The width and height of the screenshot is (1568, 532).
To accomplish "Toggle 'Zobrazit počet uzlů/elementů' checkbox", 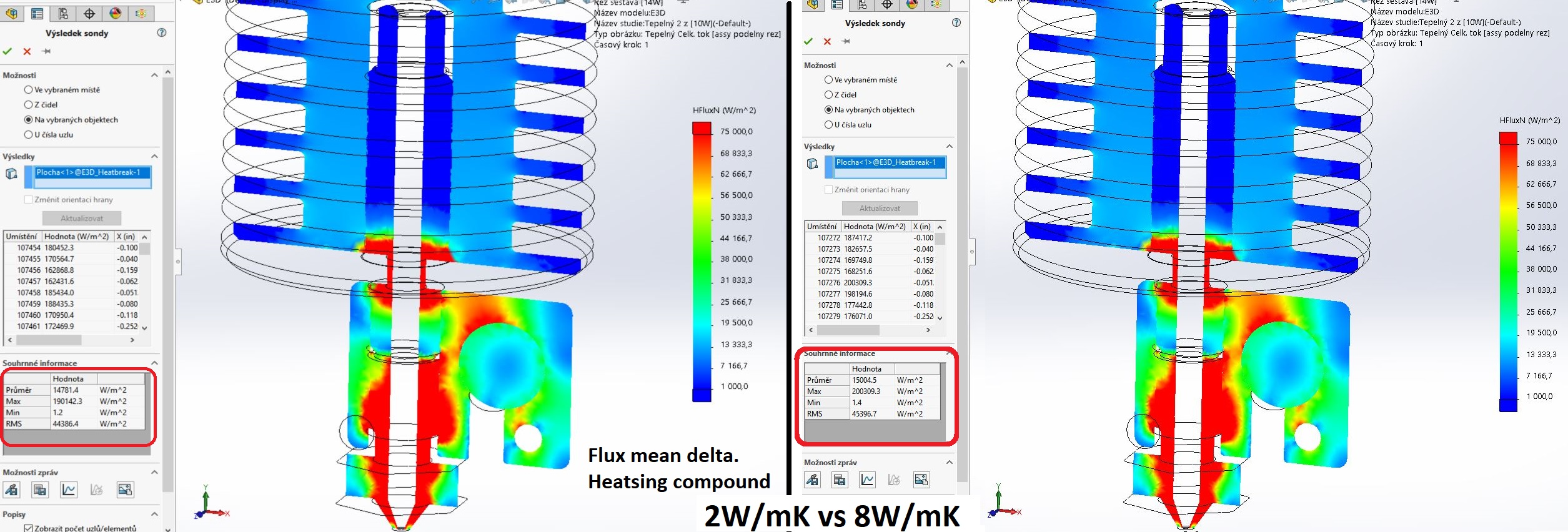I will pyautogui.click(x=28, y=528).
